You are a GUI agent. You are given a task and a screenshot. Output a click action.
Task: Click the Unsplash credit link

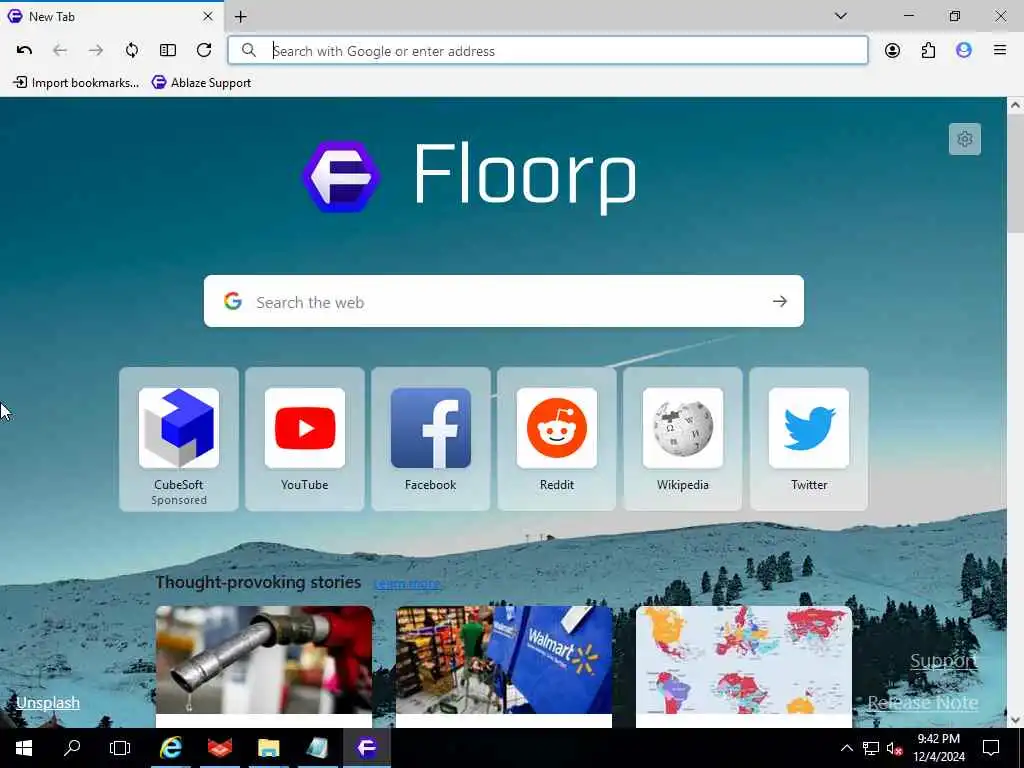coord(48,703)
